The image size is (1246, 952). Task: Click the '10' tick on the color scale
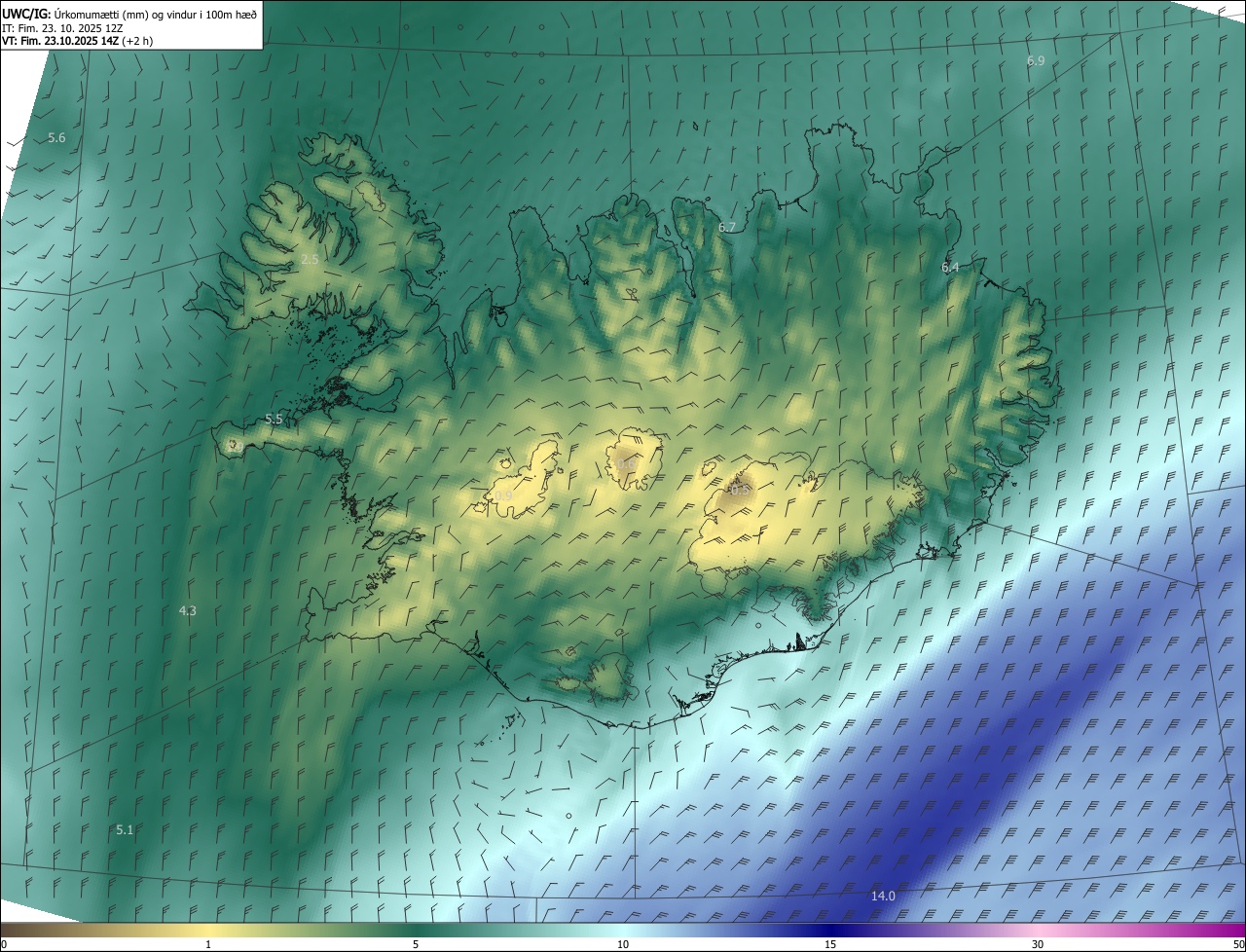click(x=623, y=945)
